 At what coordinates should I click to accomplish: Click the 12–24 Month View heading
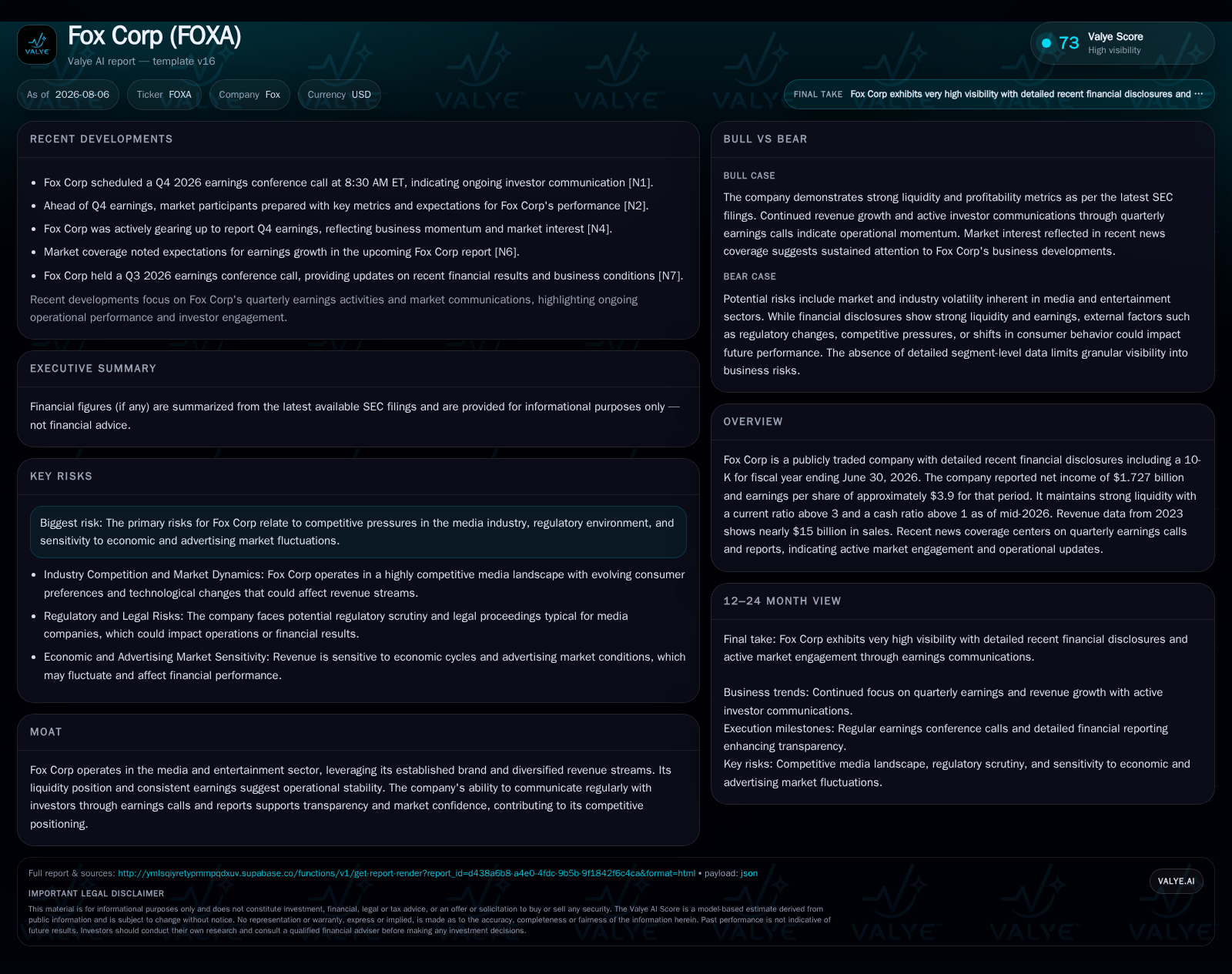[x=782, y=601]
